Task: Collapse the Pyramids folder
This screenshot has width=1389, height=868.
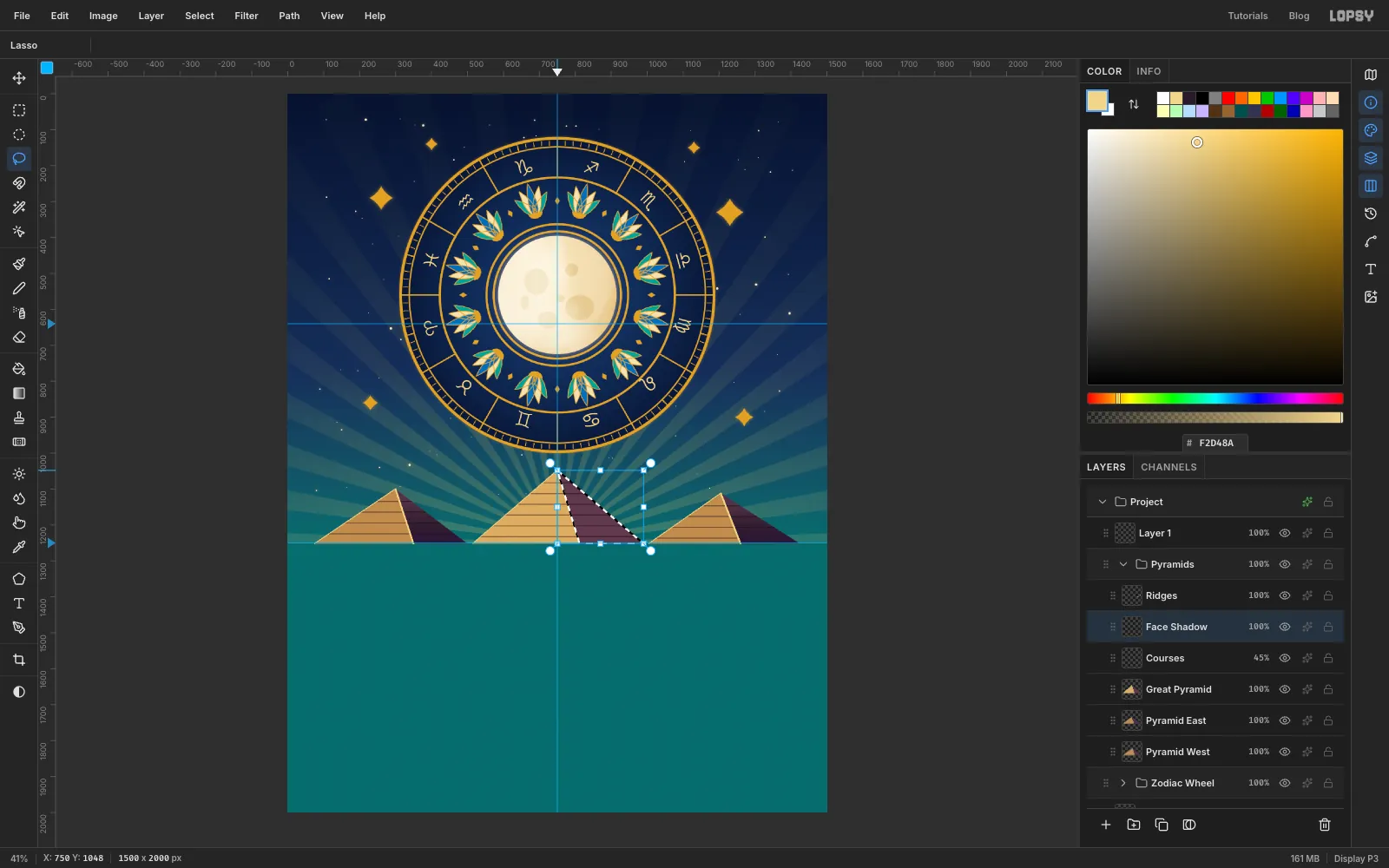Action: (x=1123, y=564)
